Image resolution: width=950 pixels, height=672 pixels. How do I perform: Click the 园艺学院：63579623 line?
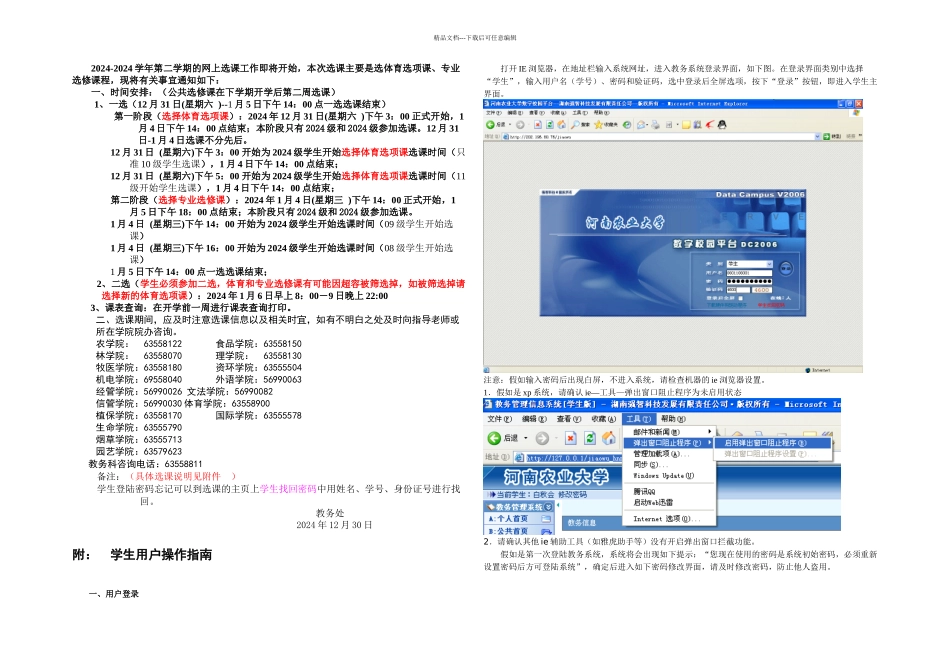click(x=139, y=452)
